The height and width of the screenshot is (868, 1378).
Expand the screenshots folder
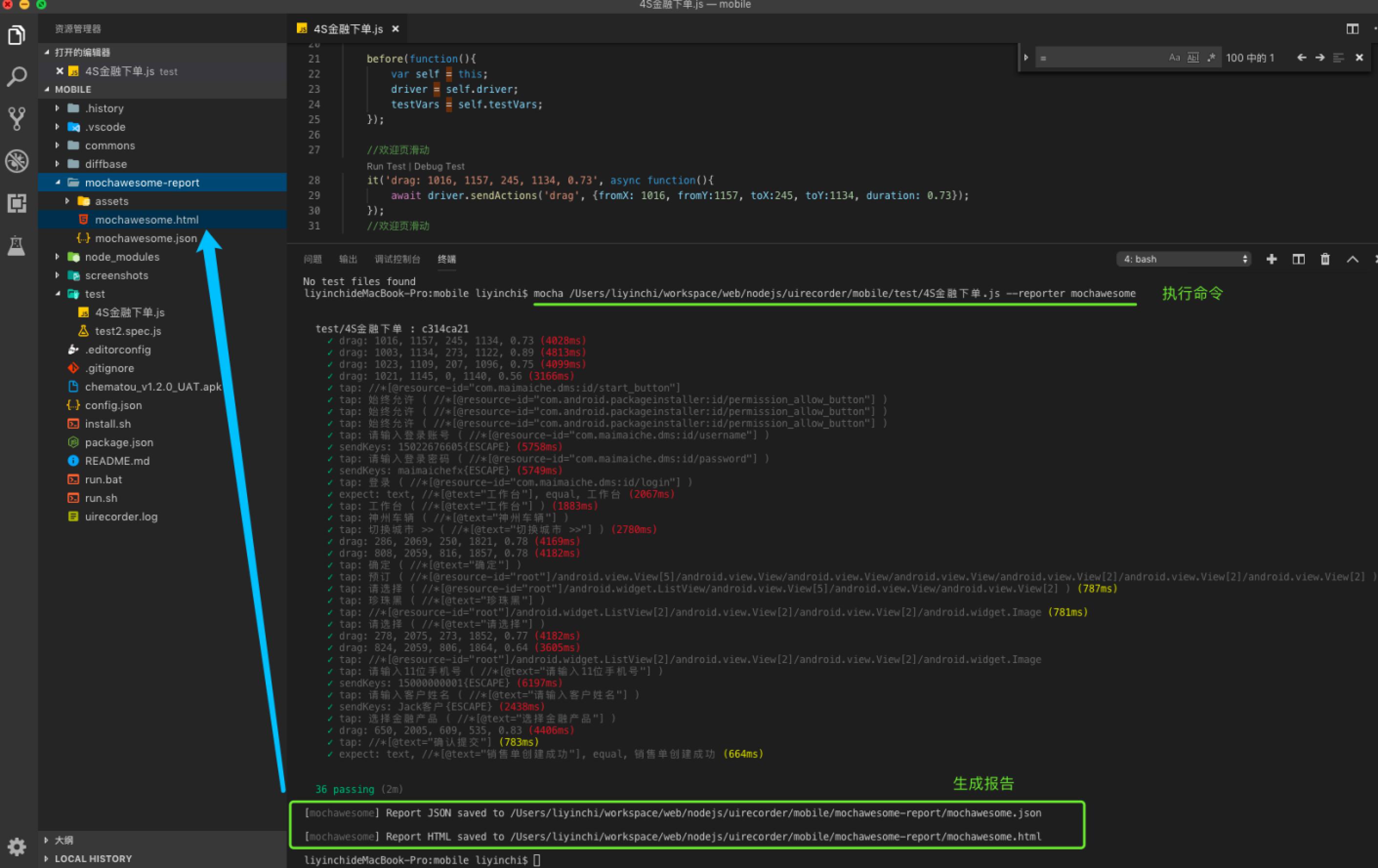click(163, 275)
